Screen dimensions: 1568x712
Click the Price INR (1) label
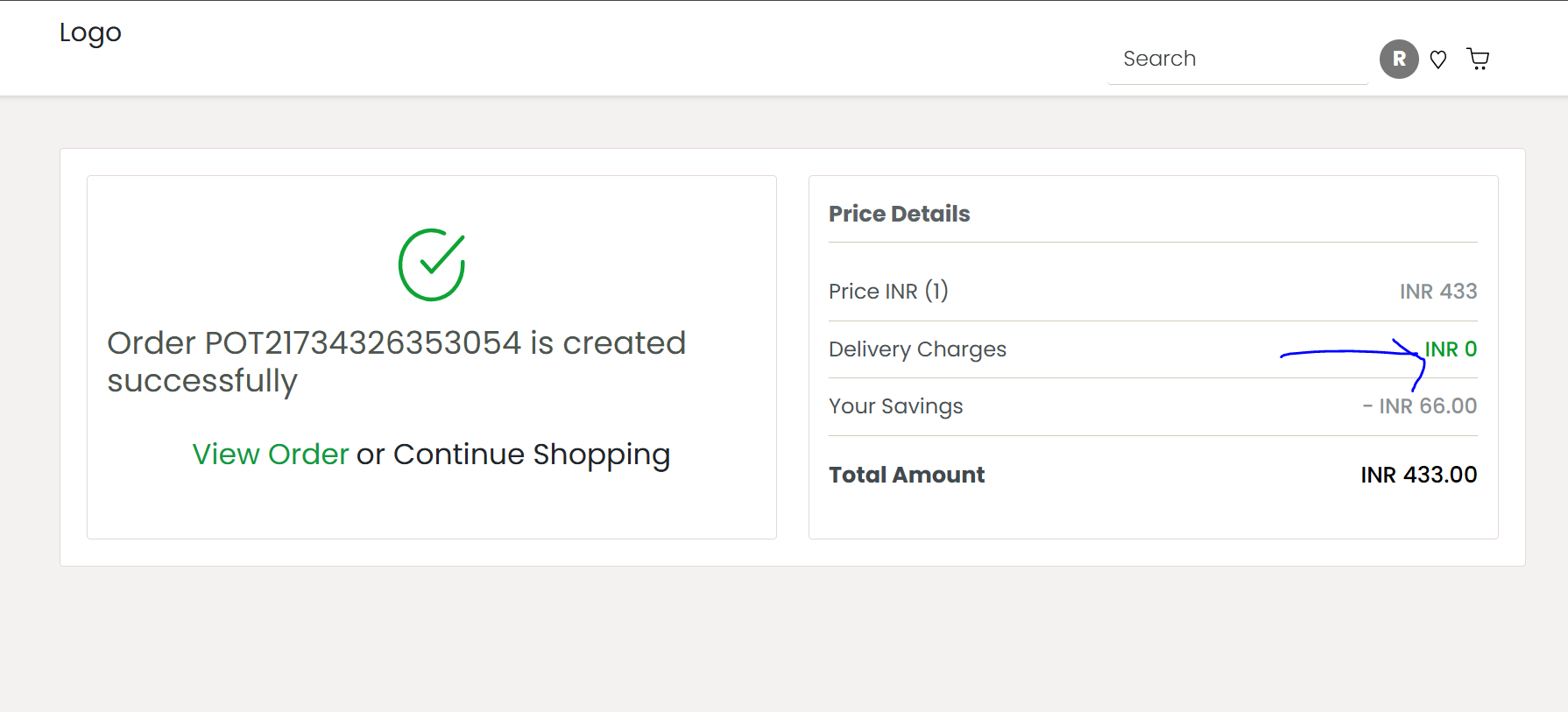888,291
